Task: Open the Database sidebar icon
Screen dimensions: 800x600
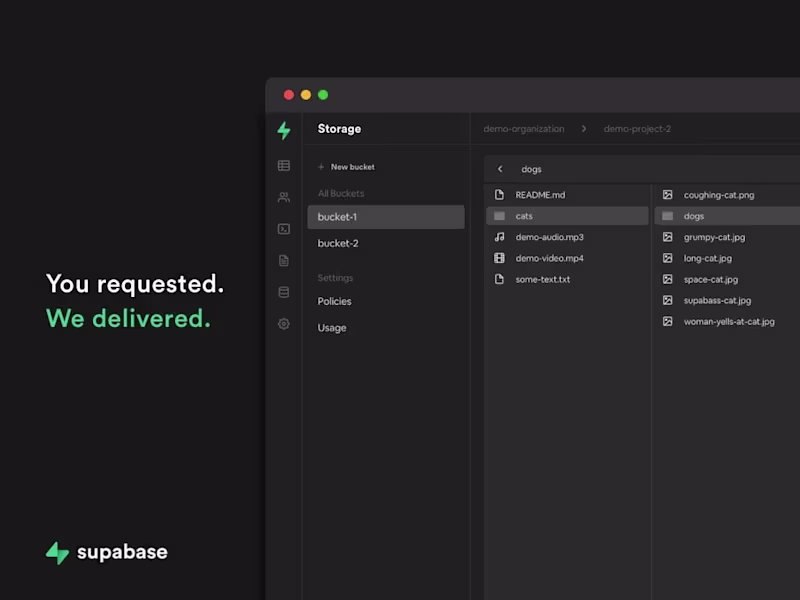Action: [284, 292]
